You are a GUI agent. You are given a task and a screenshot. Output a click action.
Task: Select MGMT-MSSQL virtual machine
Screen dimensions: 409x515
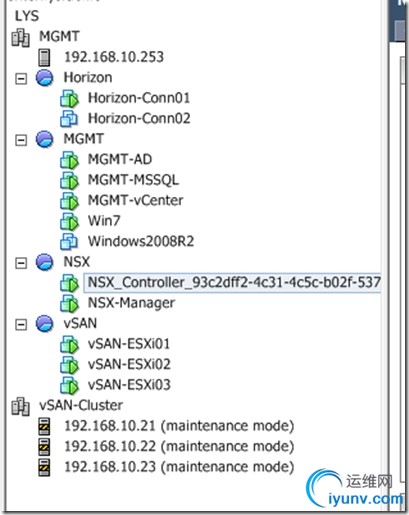[x=133, y=180]
